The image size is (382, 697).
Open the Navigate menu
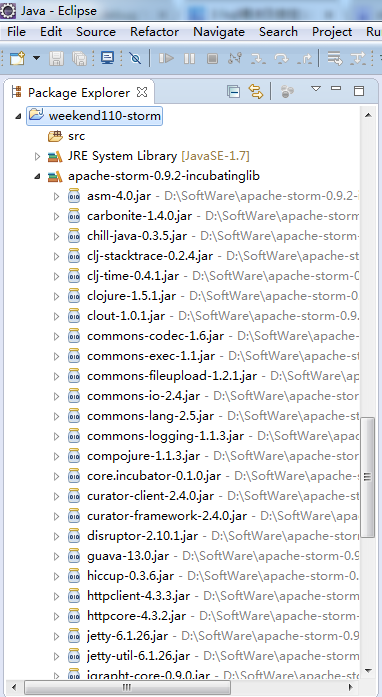[x=219, y=32]
